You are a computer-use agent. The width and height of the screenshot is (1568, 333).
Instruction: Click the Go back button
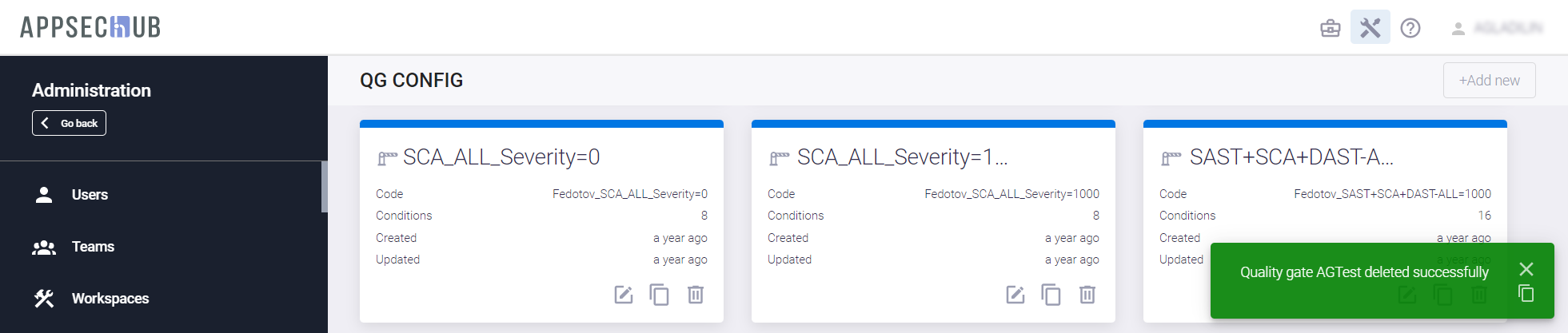pyautogui.click(x=70, y=123)
